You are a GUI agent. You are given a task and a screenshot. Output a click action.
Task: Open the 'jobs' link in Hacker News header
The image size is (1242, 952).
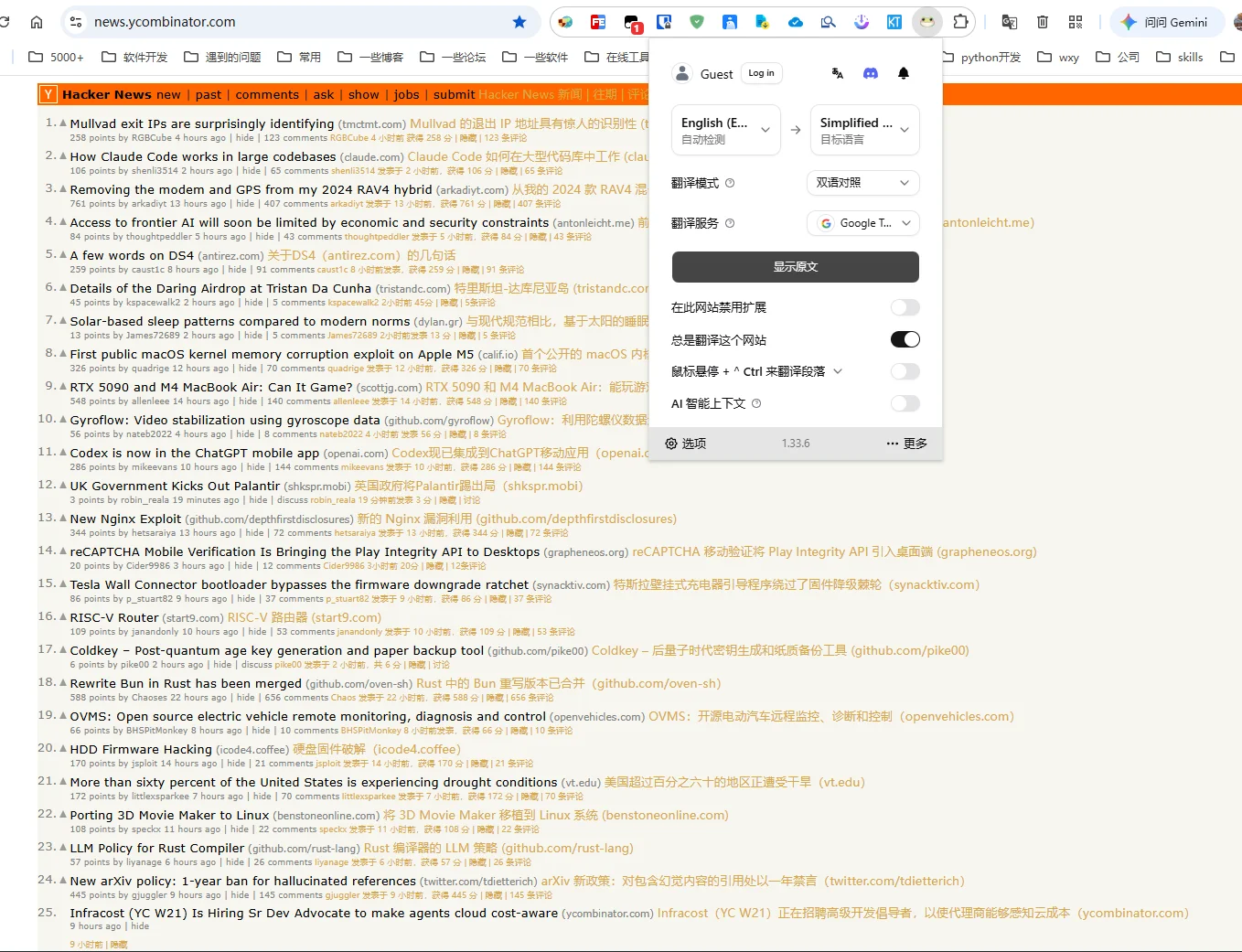(x=407, y=94)
